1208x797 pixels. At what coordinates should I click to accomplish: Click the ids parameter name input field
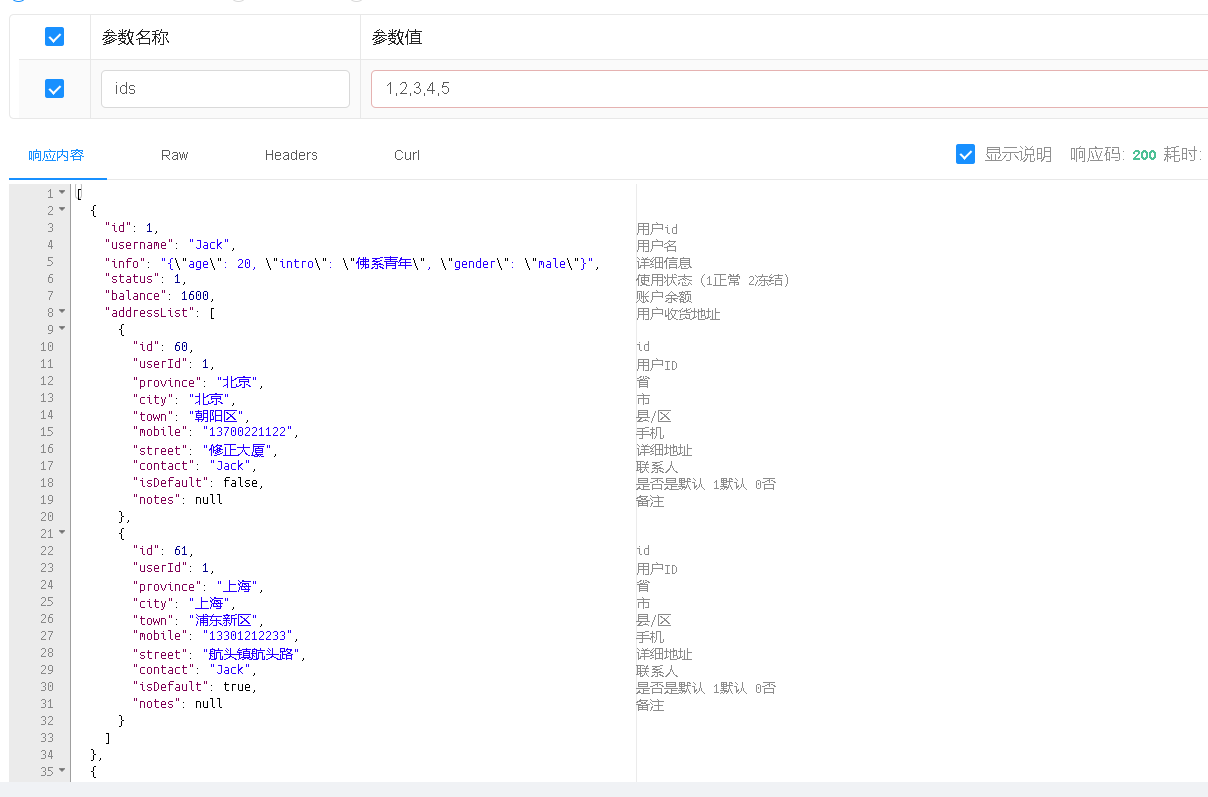(224, 88)
